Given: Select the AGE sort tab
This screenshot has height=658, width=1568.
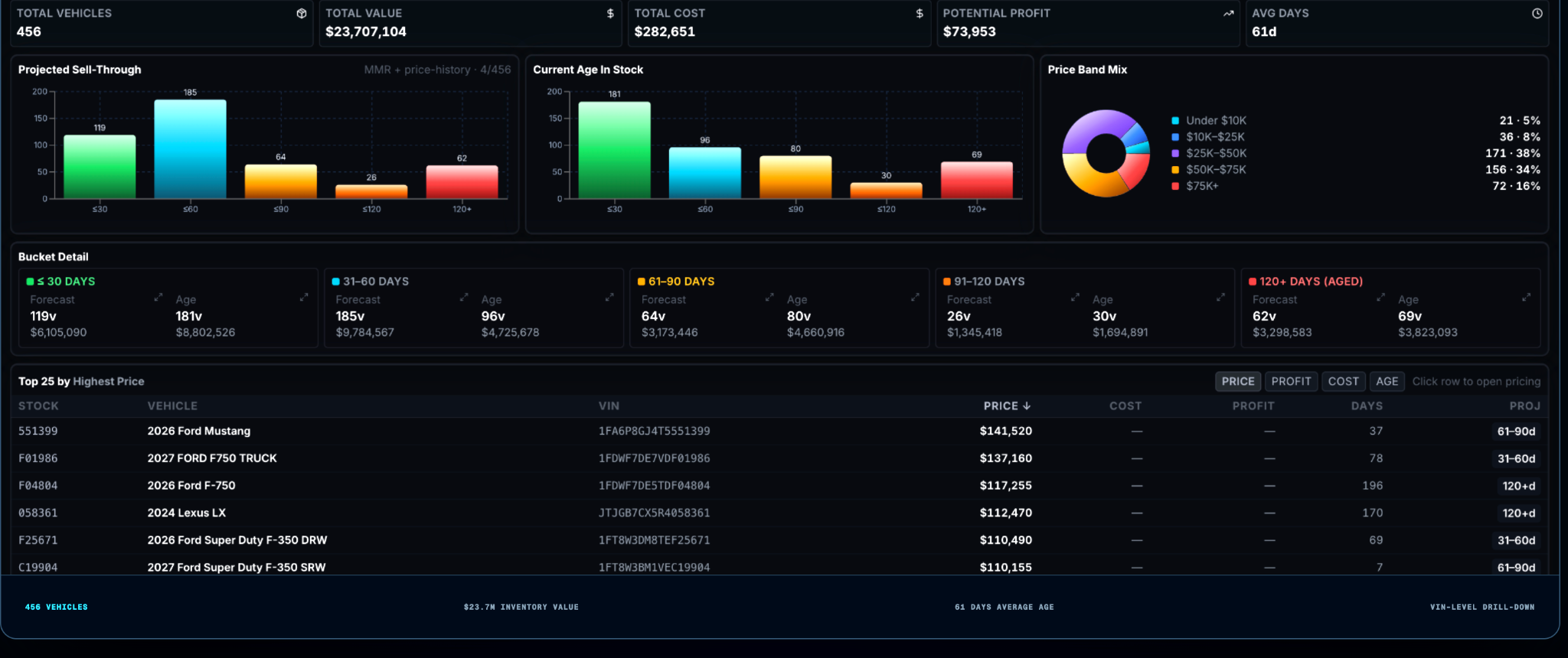Looking at the screenshot, I should tap(1387, 381).
